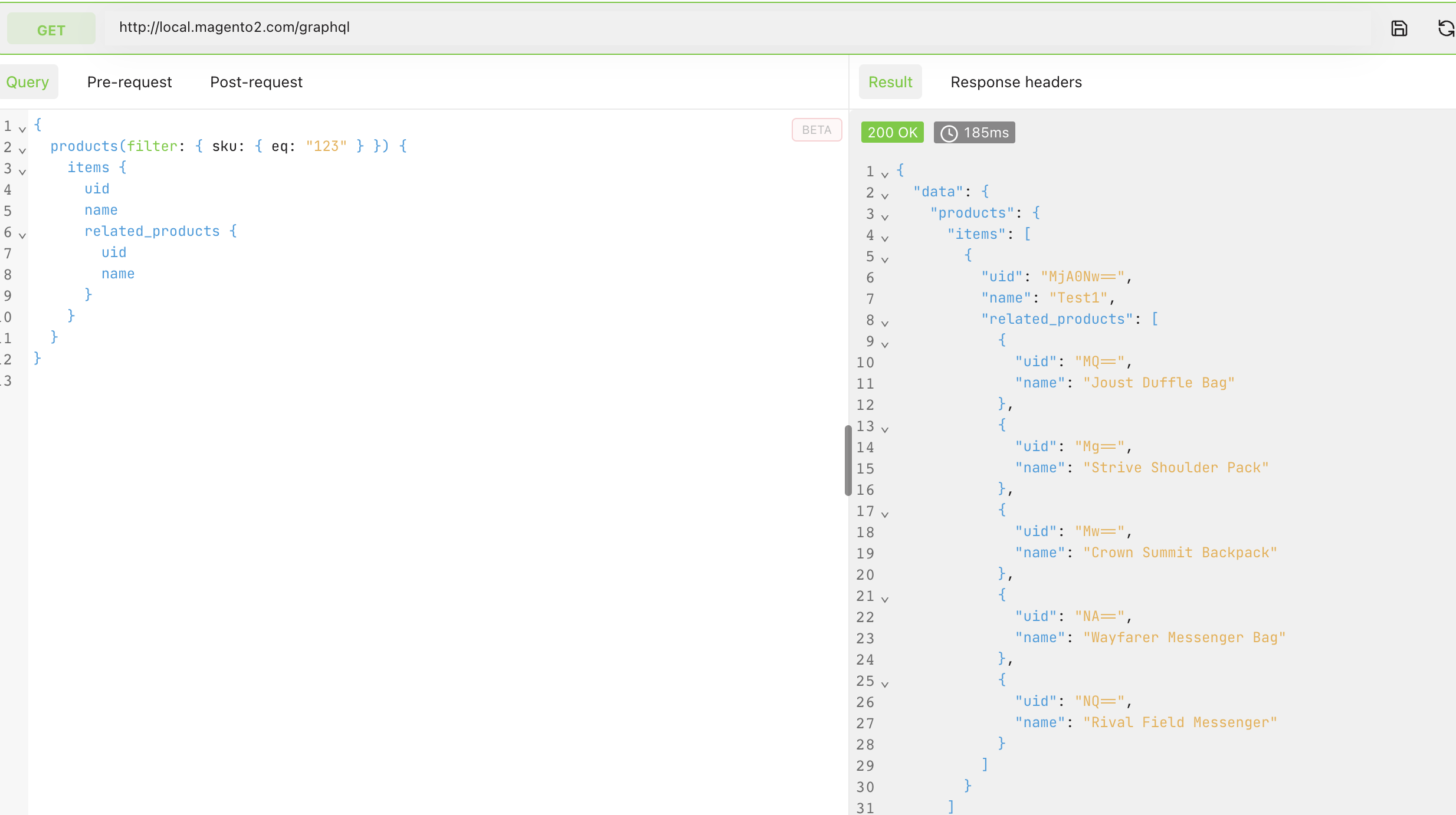Click the clock icon in response time badge

[949, 133]
